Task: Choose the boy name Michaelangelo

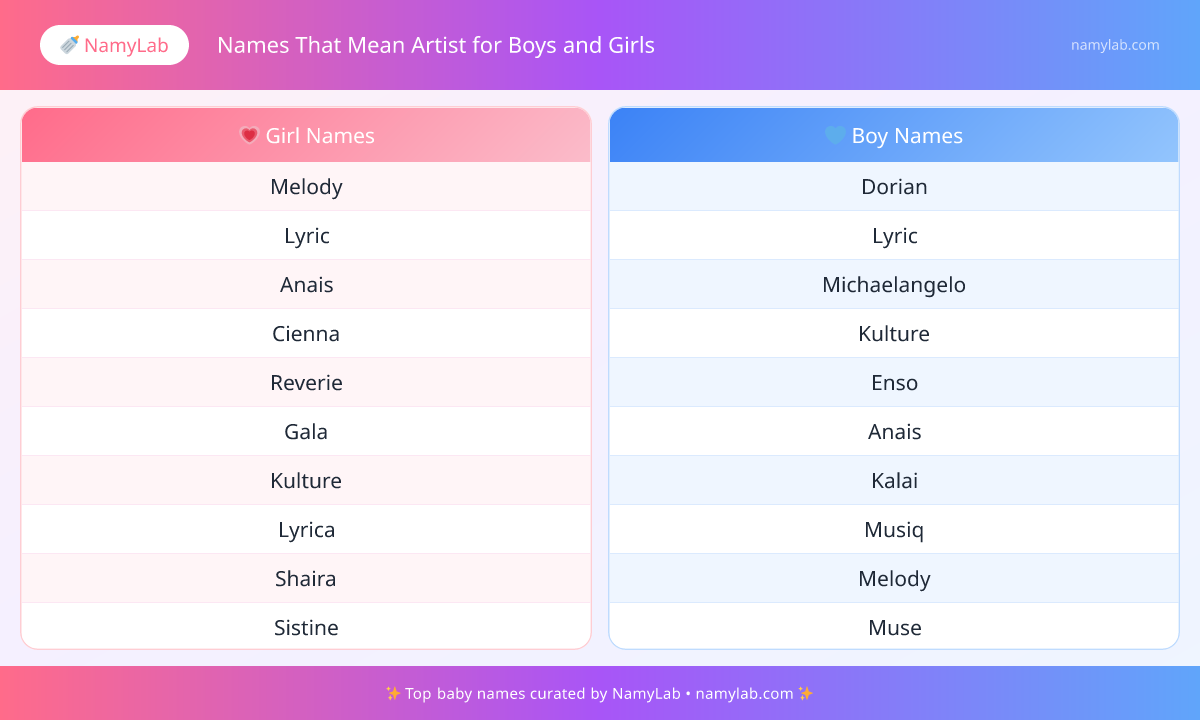Action: pos(894,285)
